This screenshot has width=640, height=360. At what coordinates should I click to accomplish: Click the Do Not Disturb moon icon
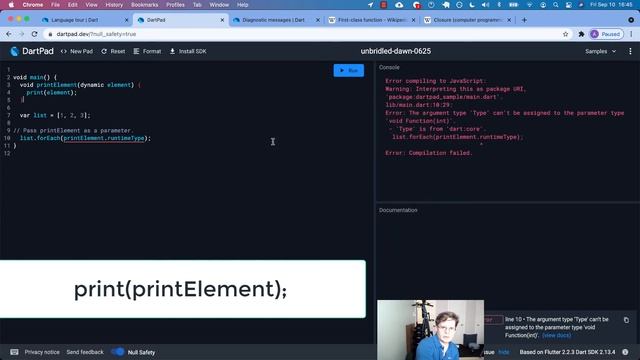click(x=472, y=5)
